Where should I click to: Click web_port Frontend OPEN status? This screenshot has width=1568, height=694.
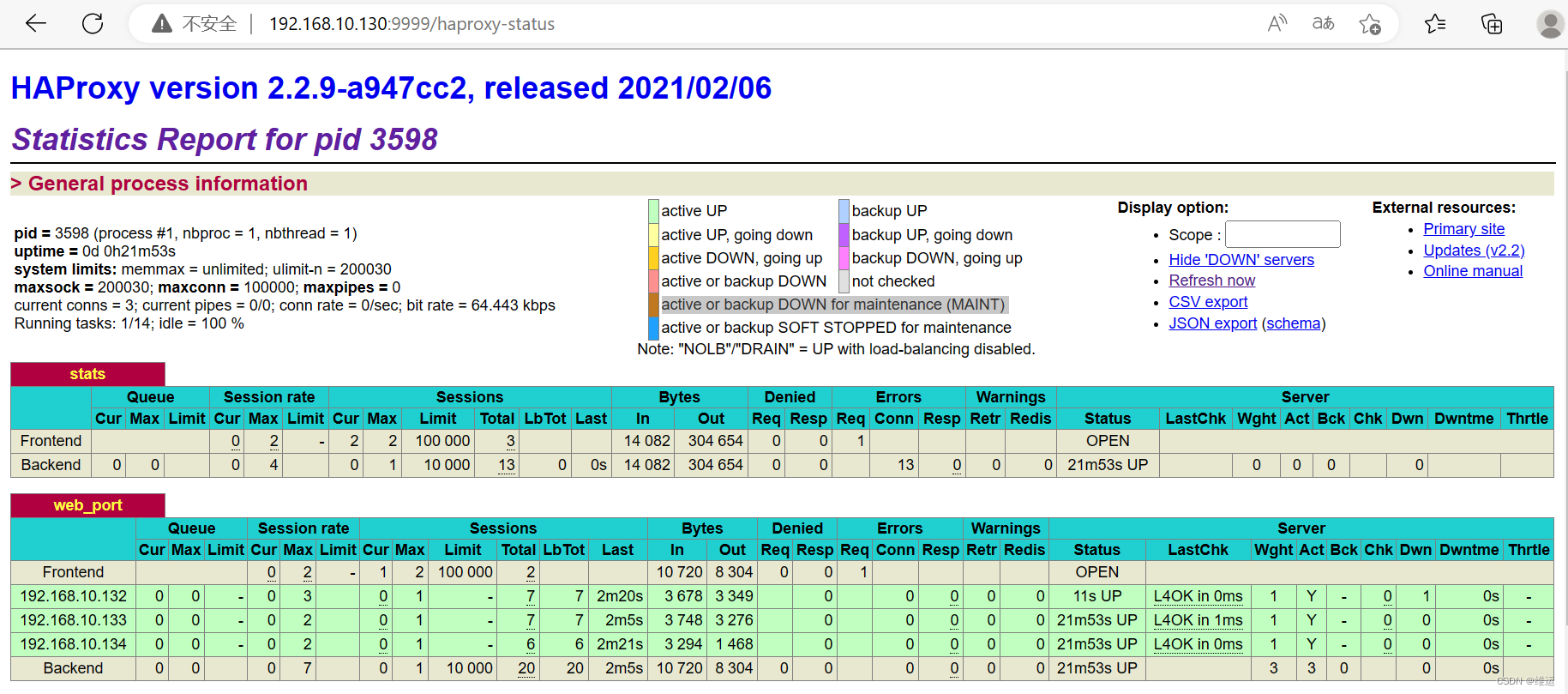coord(1097,572)
